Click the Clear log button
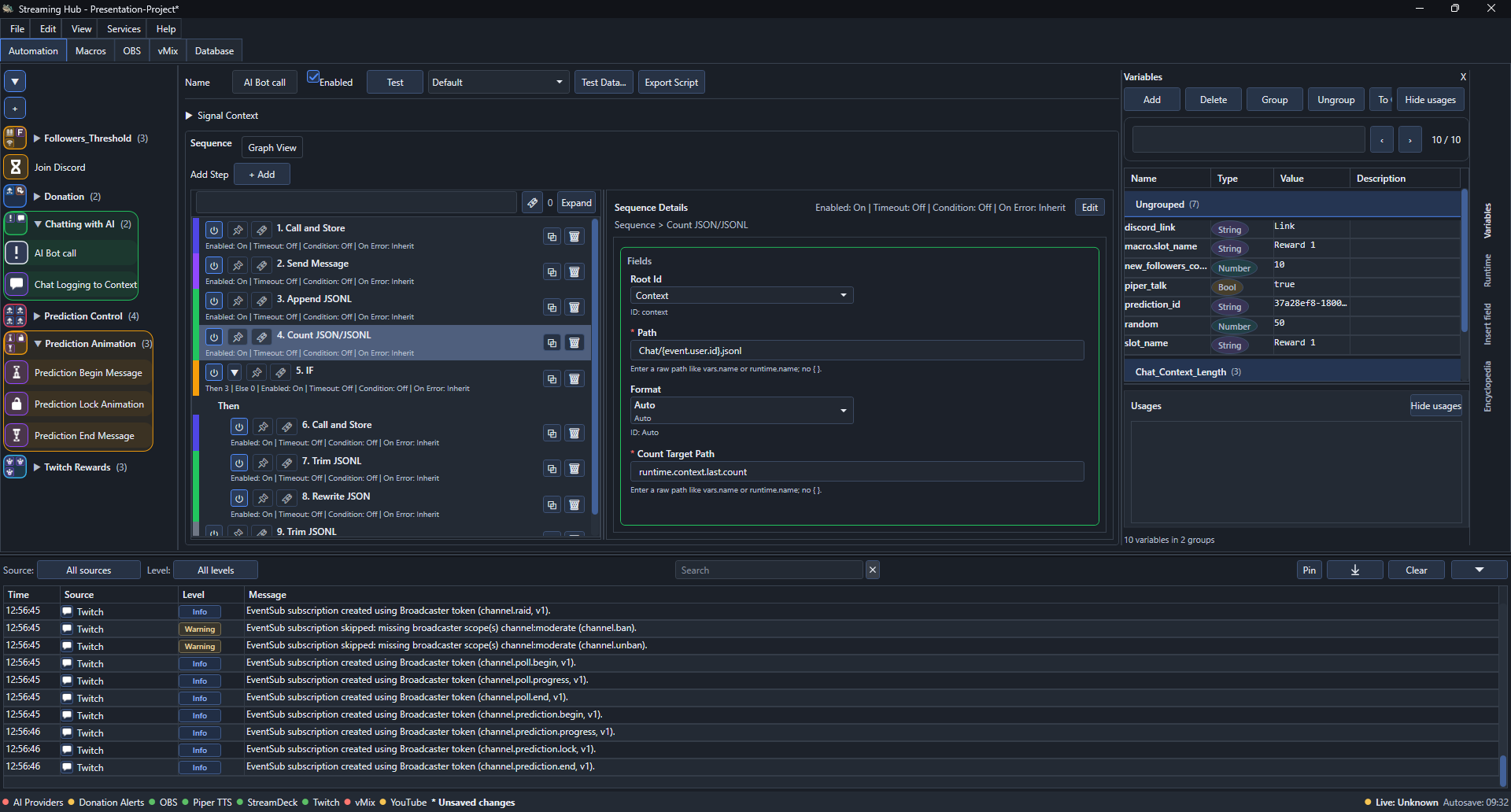The image size is (1511, 812). pos(1417,570)
